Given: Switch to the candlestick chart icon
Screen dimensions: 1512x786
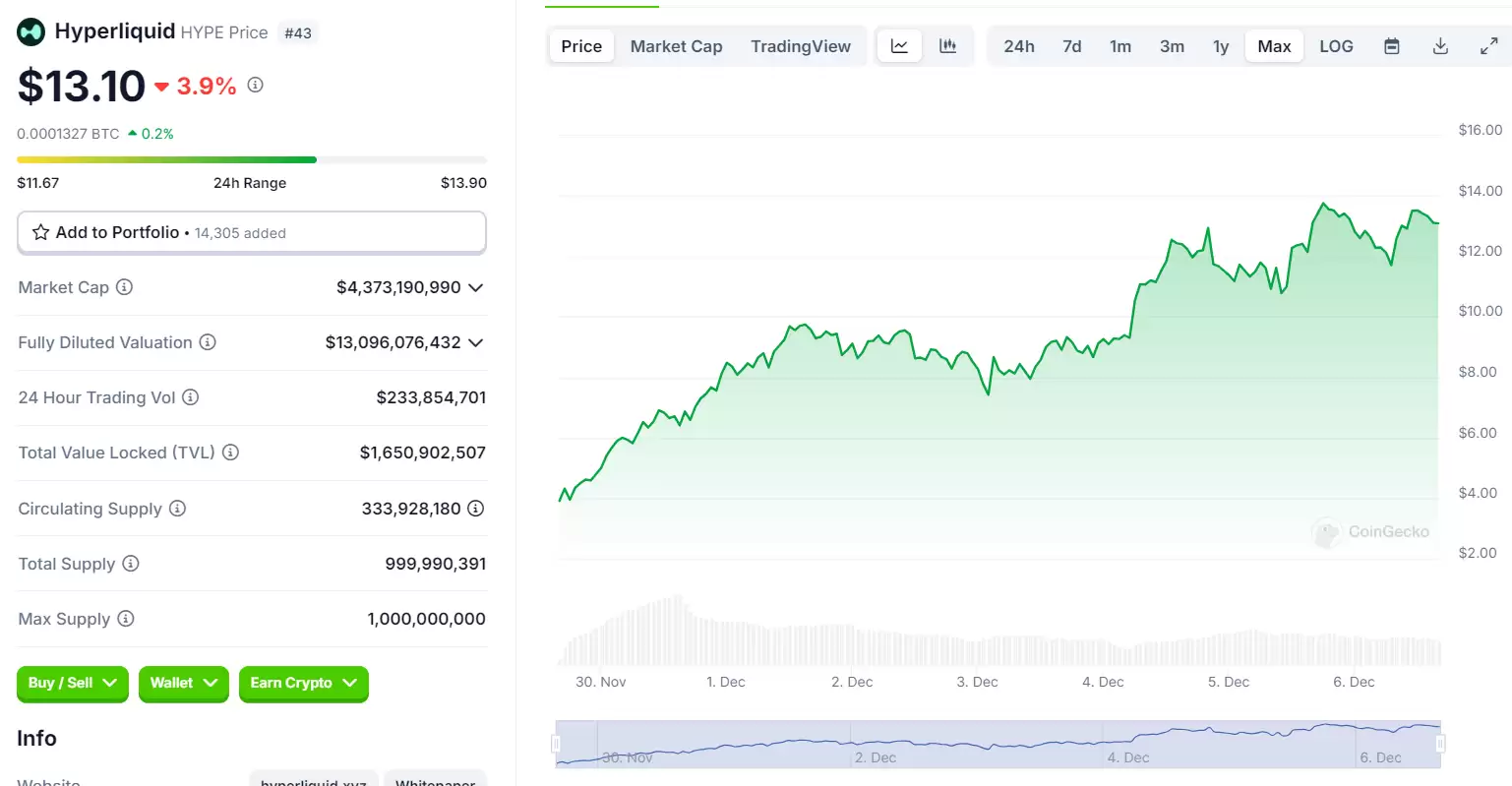Looking at the screenshot, I should click(x=947, y=46).
